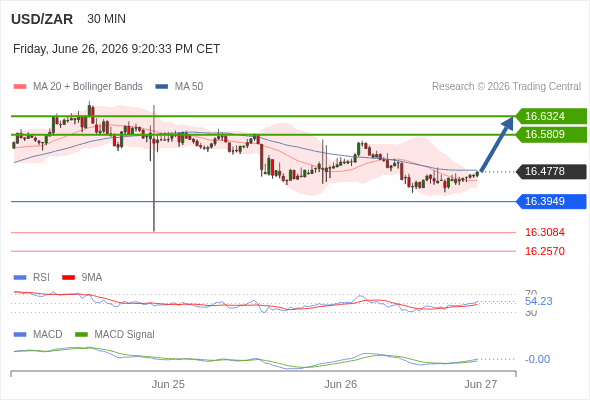Click the blue MACD legend swatch

pyautogui.click(x=20, y=335)
